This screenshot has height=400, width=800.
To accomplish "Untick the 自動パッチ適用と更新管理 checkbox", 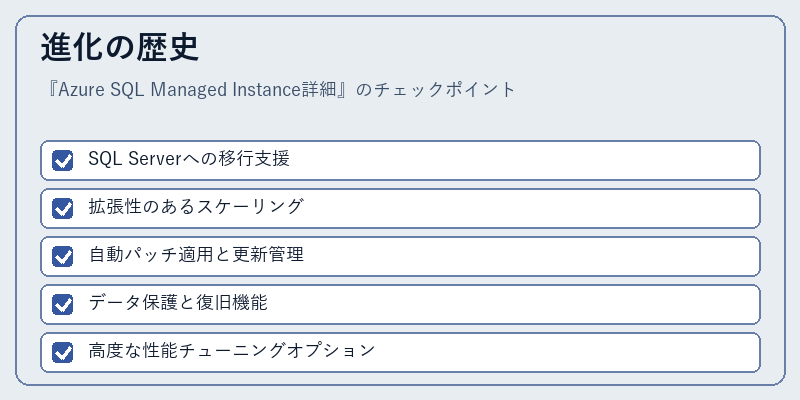I will click(x=62, y=256).
